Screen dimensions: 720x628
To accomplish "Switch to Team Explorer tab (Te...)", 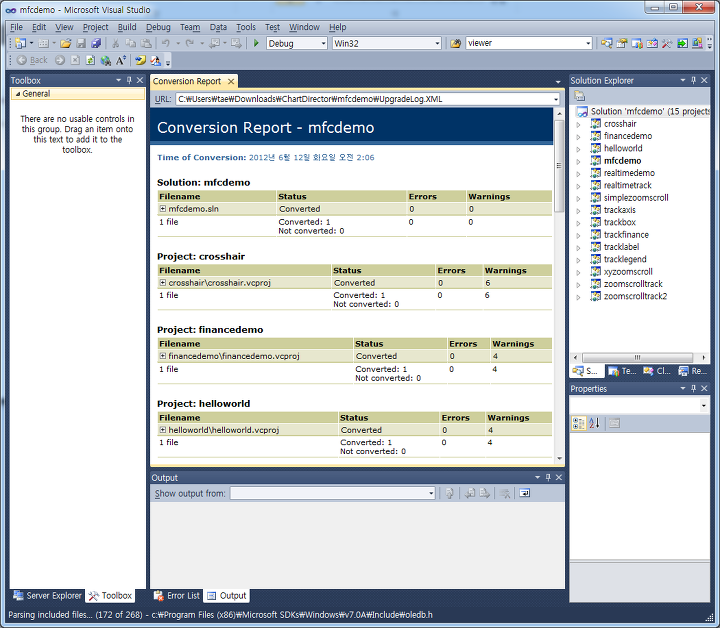I will (622, 371).
